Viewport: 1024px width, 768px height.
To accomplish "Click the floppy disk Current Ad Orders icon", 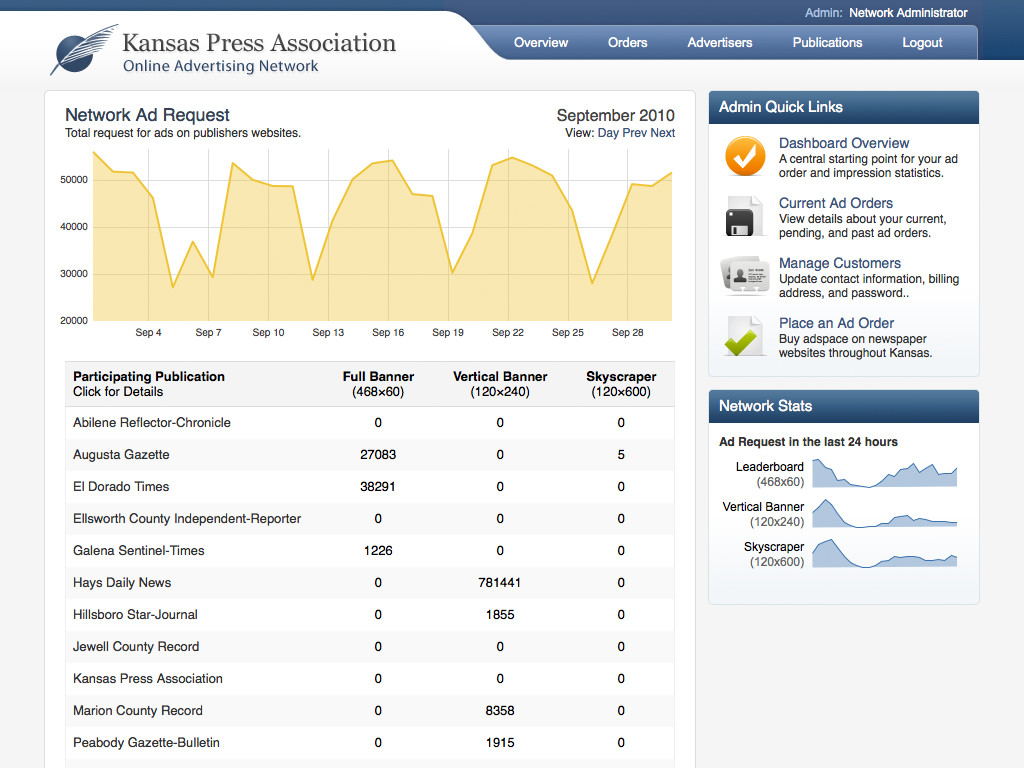I will pos(744,216).
